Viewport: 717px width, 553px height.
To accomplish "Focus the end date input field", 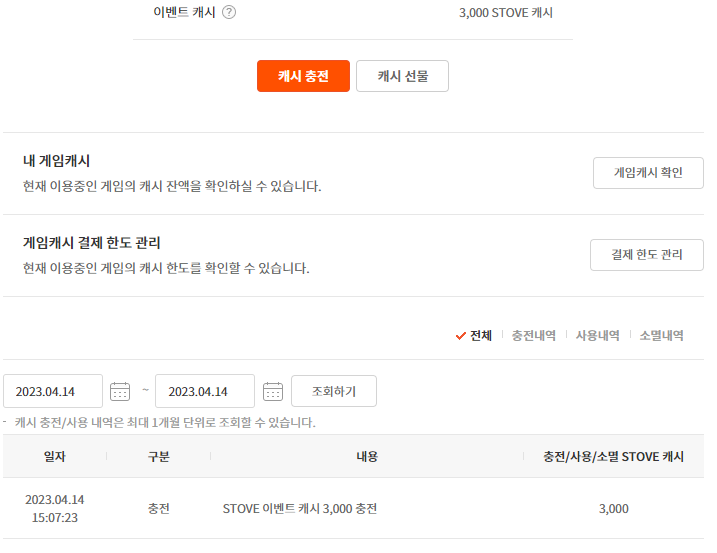I will [206, 391].
